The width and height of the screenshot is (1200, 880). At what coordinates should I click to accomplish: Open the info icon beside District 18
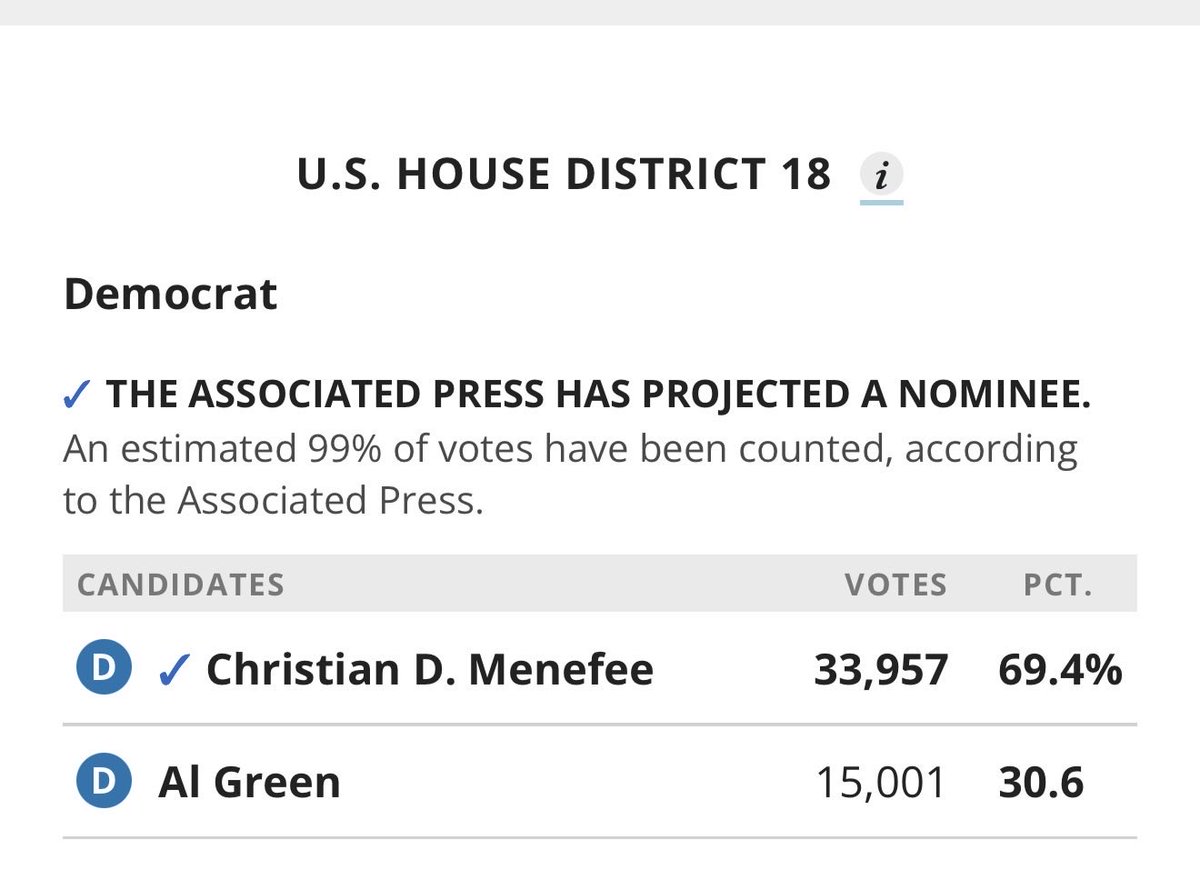click(881, 177)
